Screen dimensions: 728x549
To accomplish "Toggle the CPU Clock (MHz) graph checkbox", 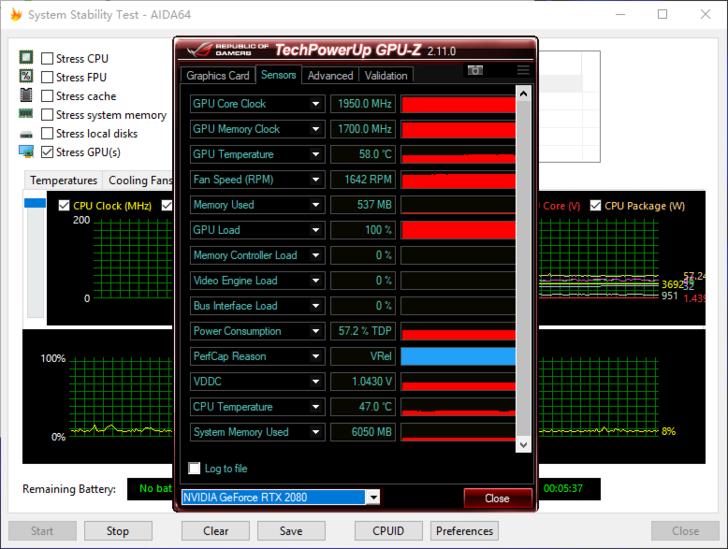I will click(x=64, y=205).
